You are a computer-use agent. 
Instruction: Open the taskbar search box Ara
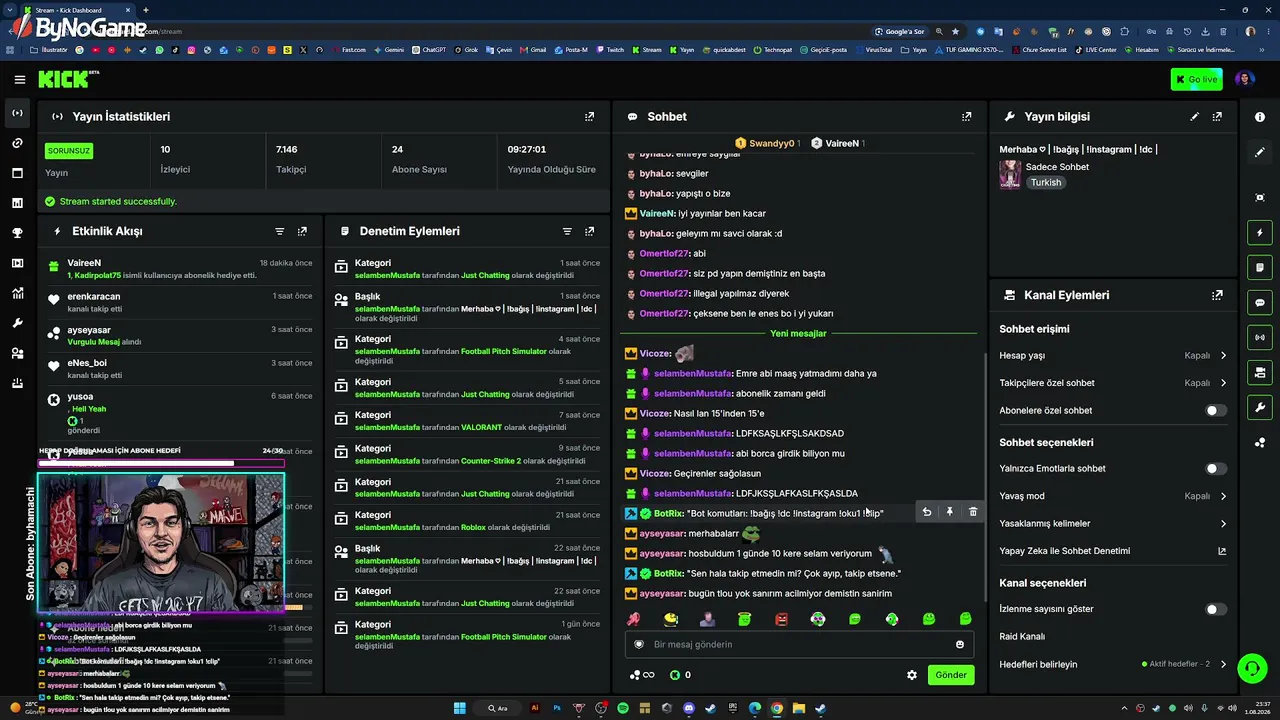tap(498, 708)
